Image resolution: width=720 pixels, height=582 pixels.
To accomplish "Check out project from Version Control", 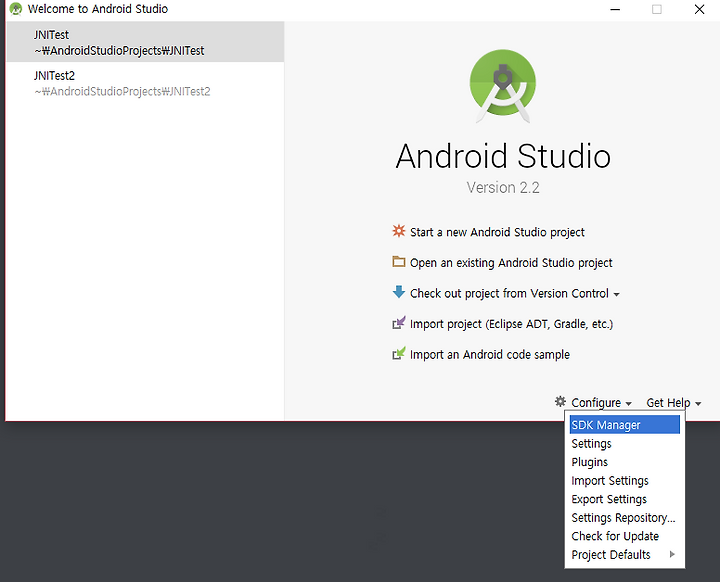I will click(509, 294).
